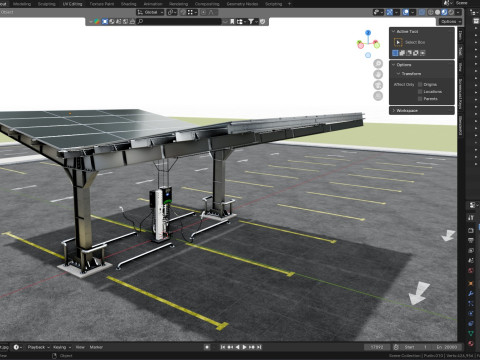Viewport: 480px width, 360px height.
Task: Switch to the Animation workspace tab
Action: pyautogui.click(x=153, y=4)
